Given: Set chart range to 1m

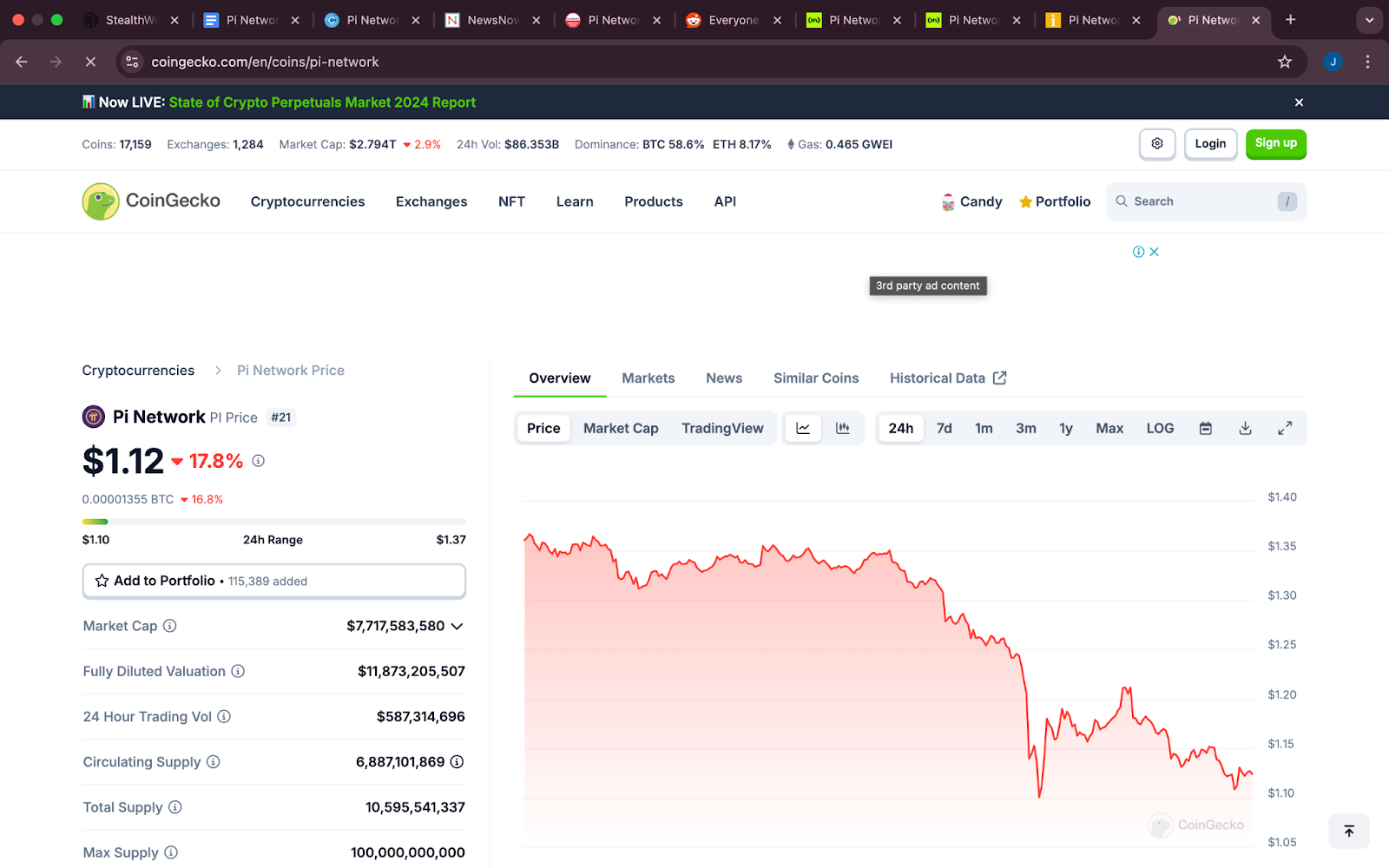Looking at the screenshot, I should pyautogui.click(x=984, y=428).
